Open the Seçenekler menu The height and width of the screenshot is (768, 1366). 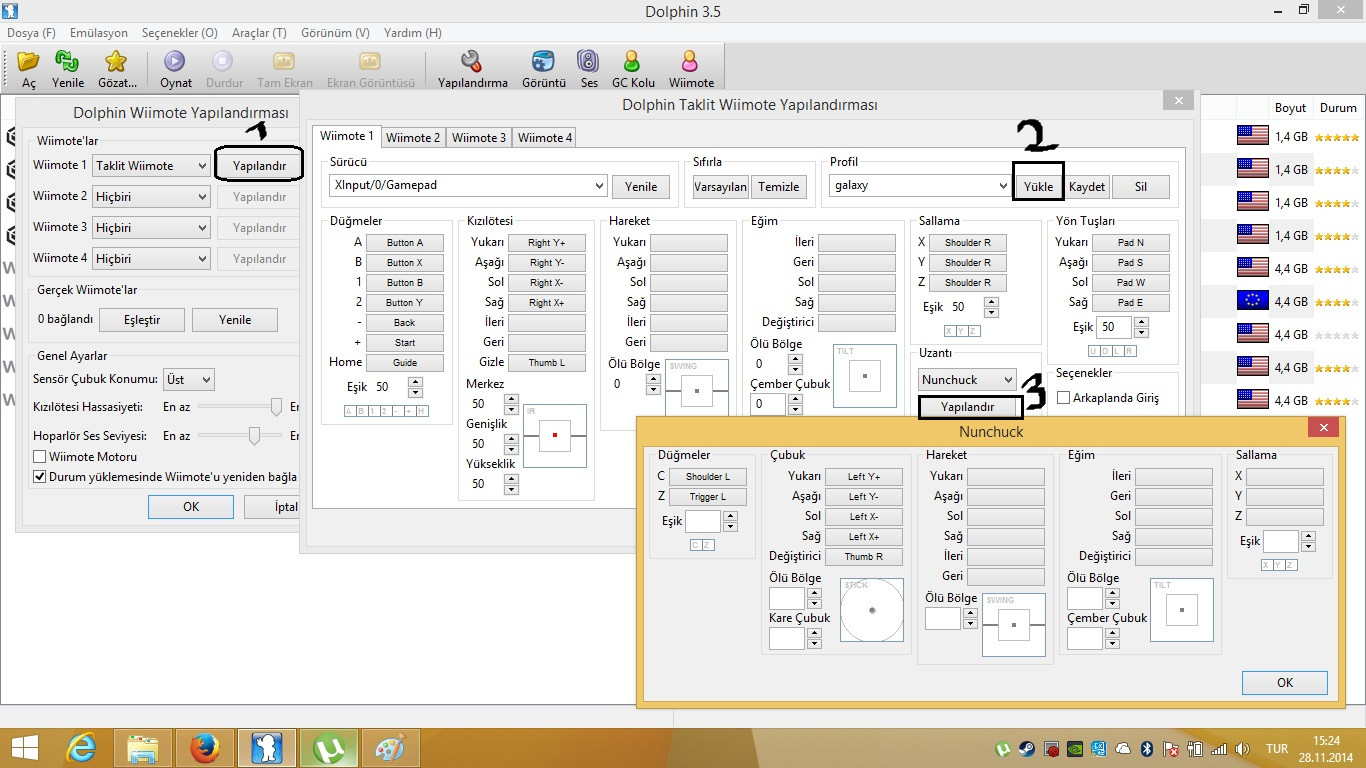pyautogui.click(x=179, y=33)
